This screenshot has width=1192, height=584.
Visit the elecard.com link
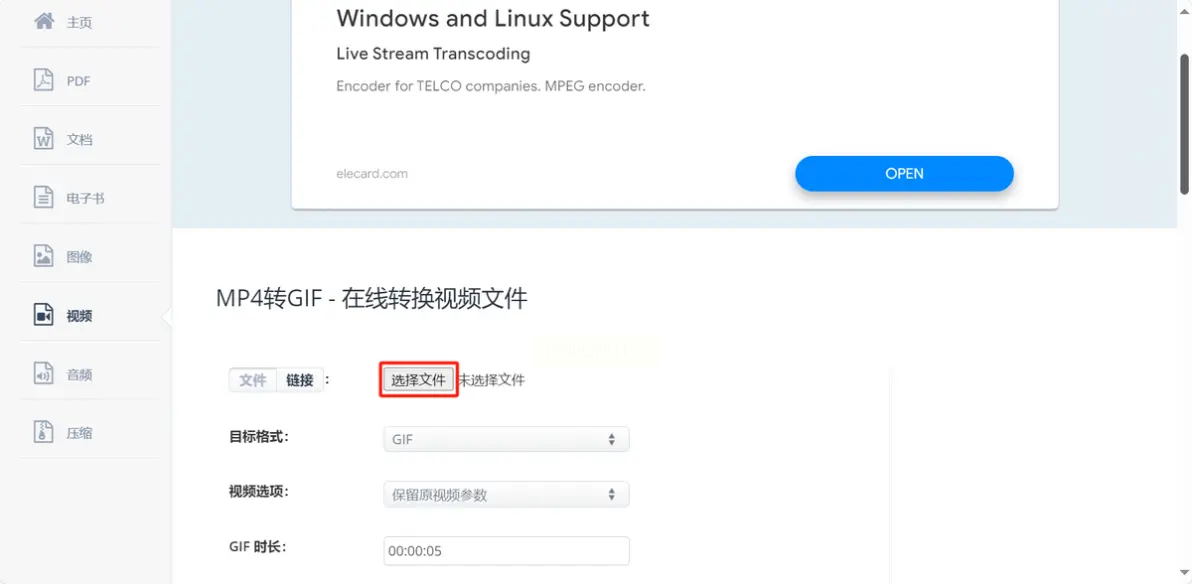[x=372, y=173]
